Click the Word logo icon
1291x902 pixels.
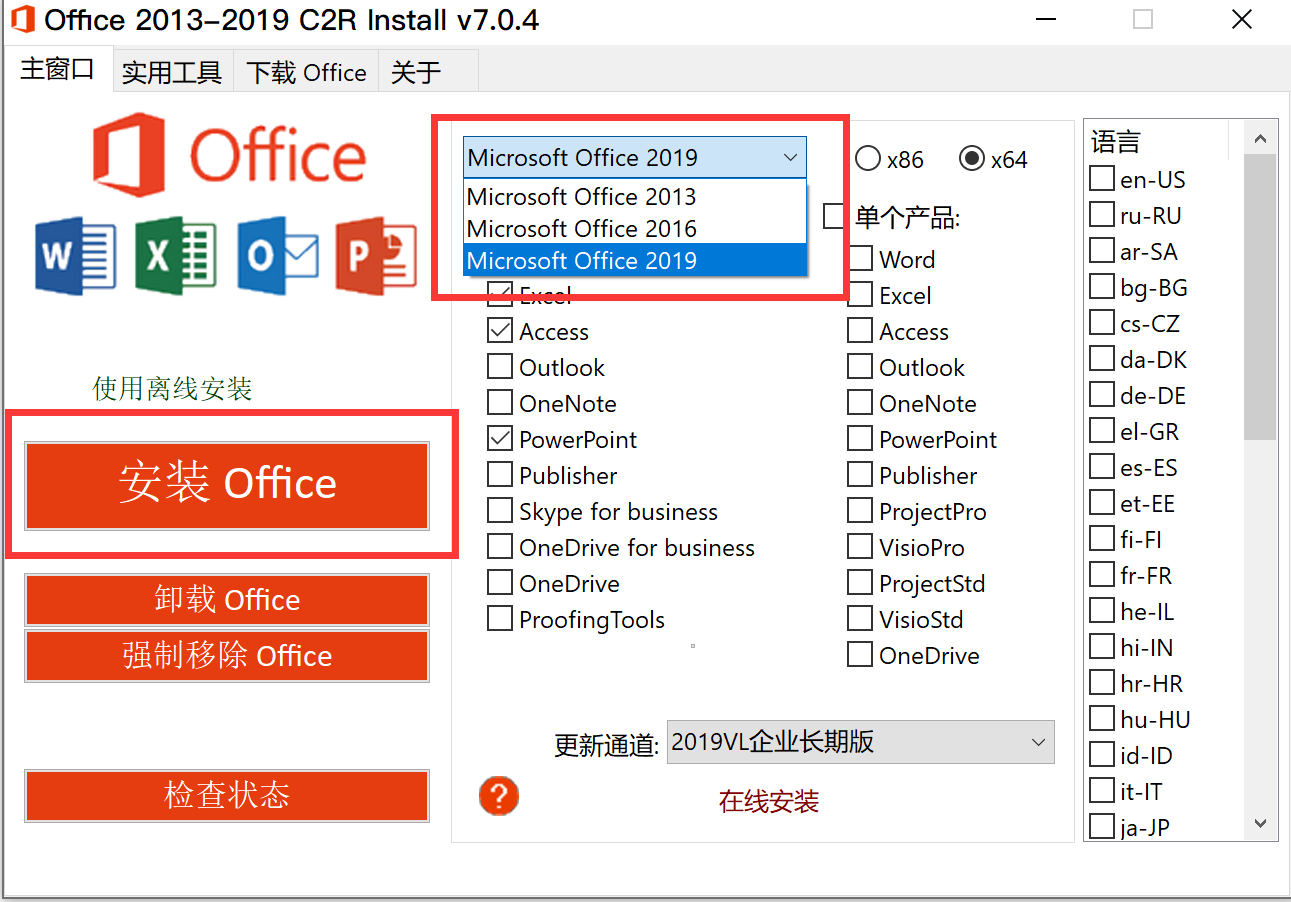coord(75,256)
